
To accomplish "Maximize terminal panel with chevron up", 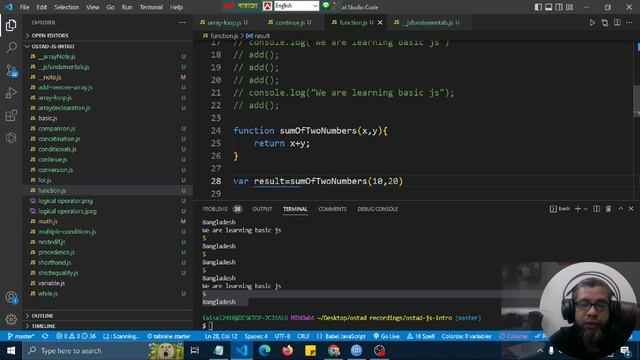I will 620,209.
